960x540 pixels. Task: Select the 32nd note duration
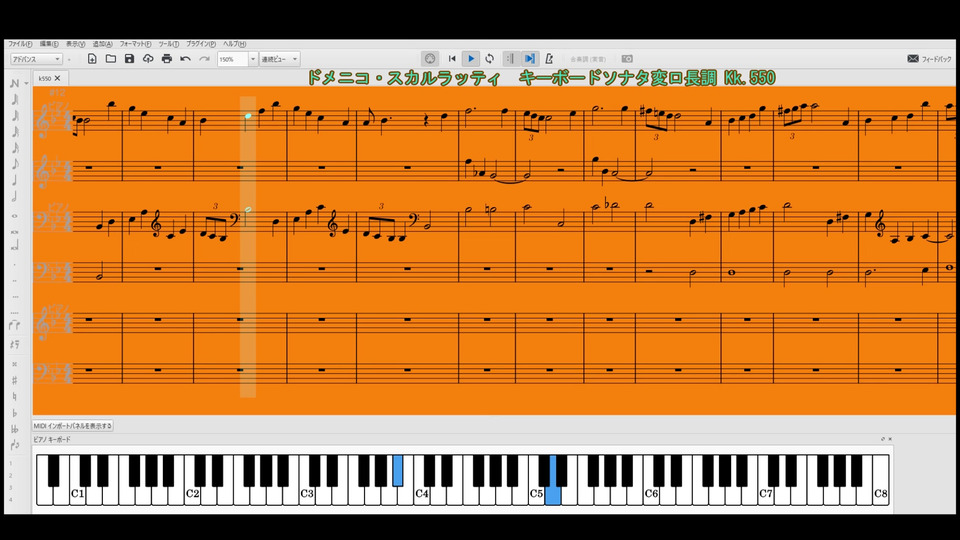pos(15,132)
